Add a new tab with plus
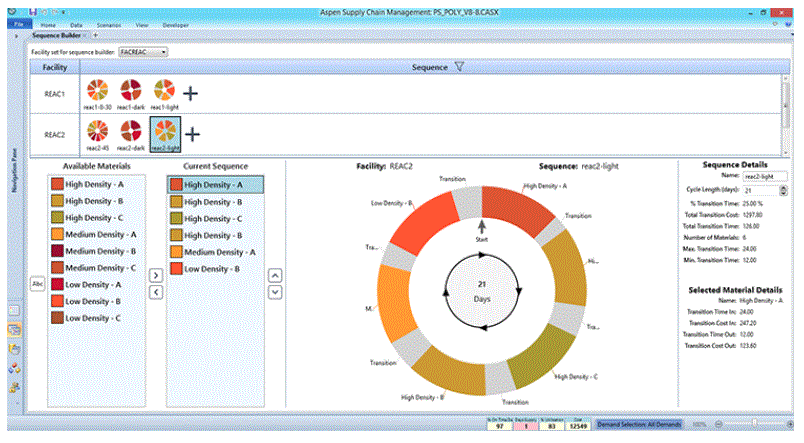Image resolution: width=804 pixels, height=443 pixels. [95, 35]
